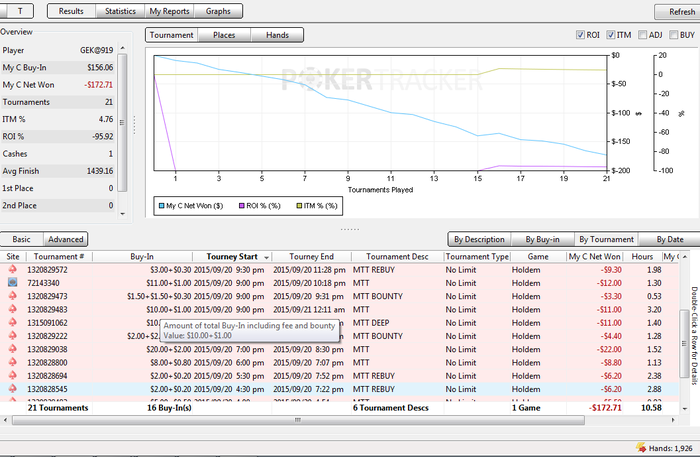
Task: Click the site icon for tournament 1320829483
Action: (x=12, y=309)
